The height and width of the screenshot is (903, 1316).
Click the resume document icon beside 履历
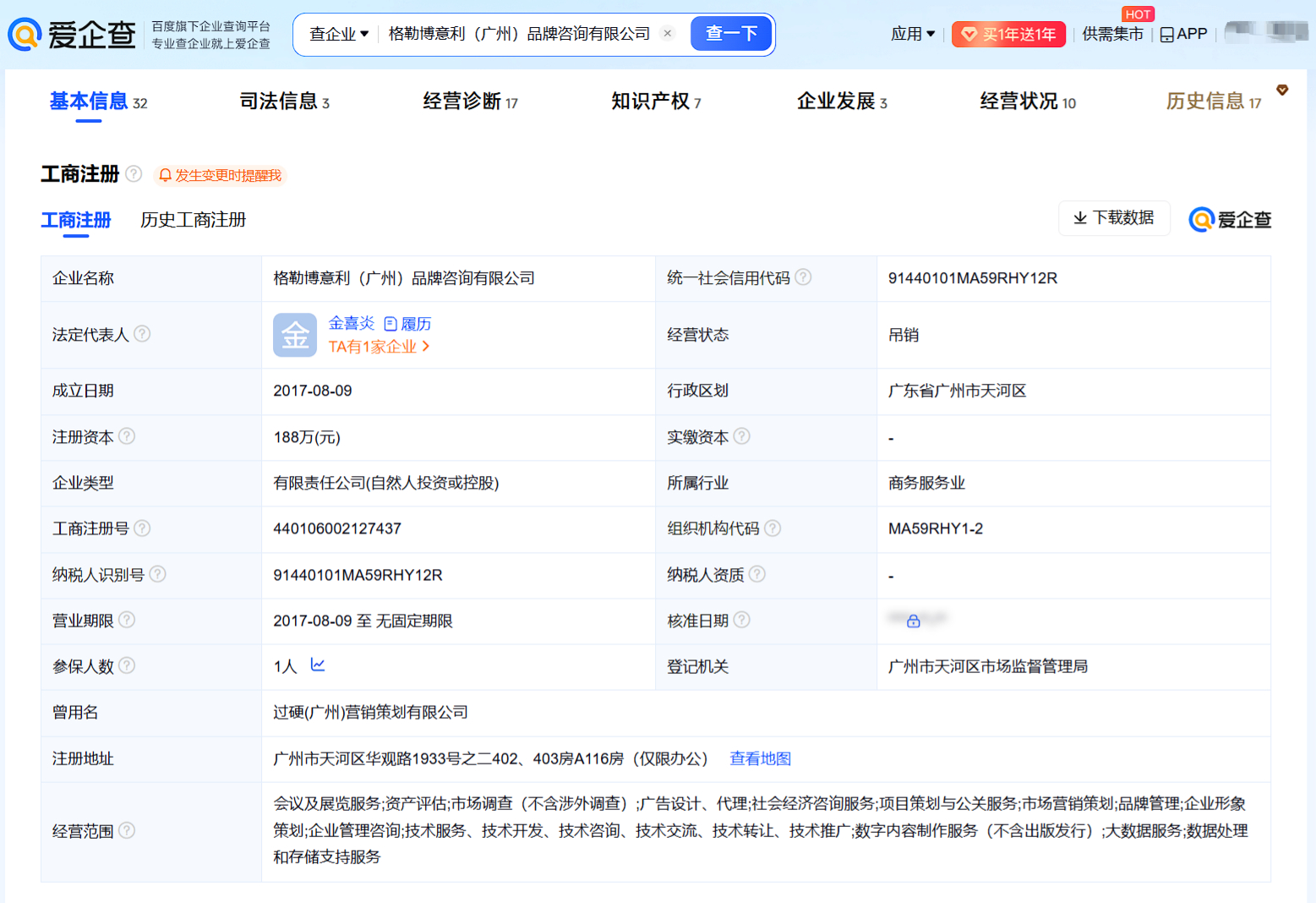click(390, 324)
